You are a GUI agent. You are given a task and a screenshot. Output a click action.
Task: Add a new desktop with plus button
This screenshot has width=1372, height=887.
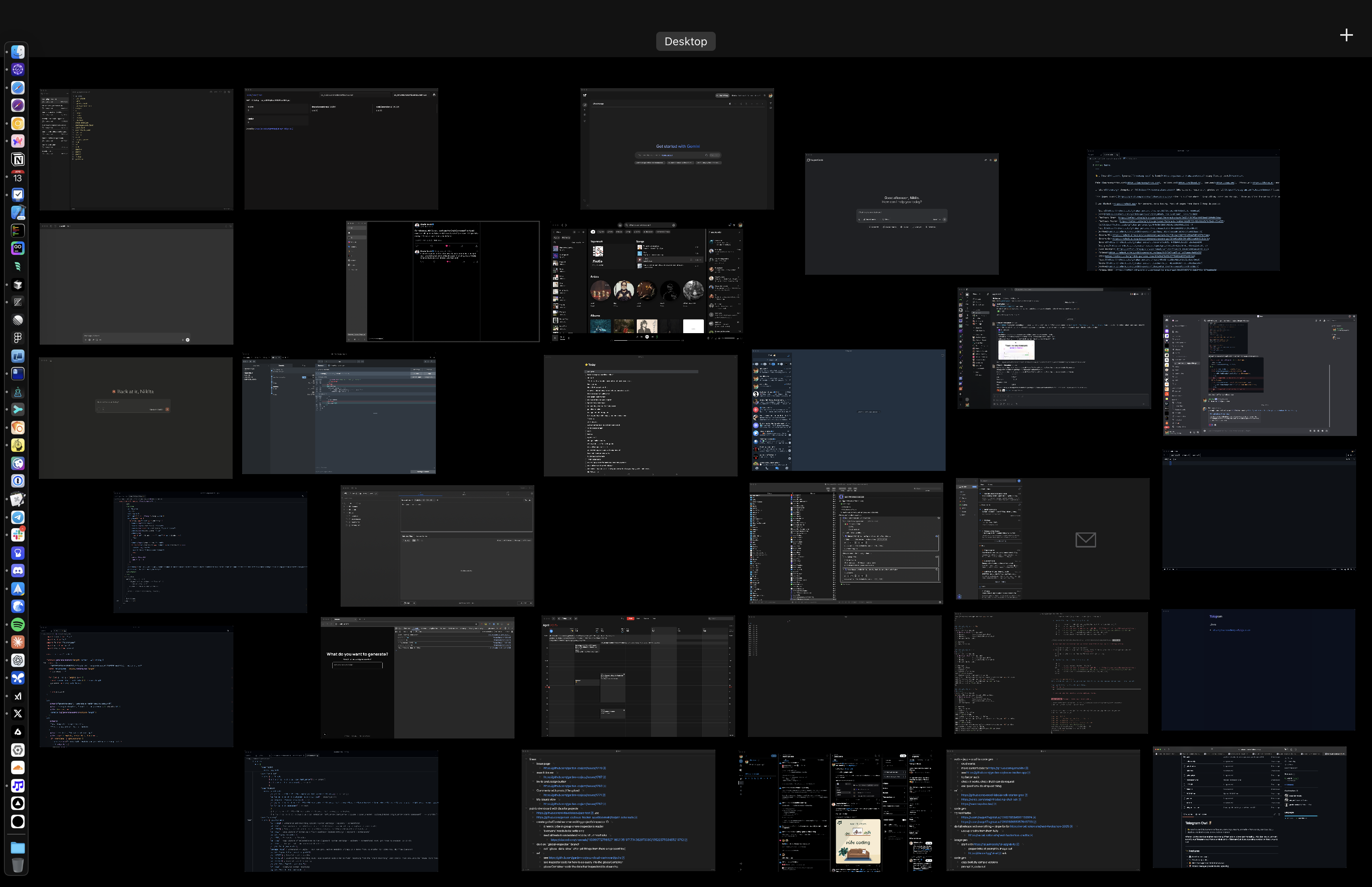(x=1346, y=35)
